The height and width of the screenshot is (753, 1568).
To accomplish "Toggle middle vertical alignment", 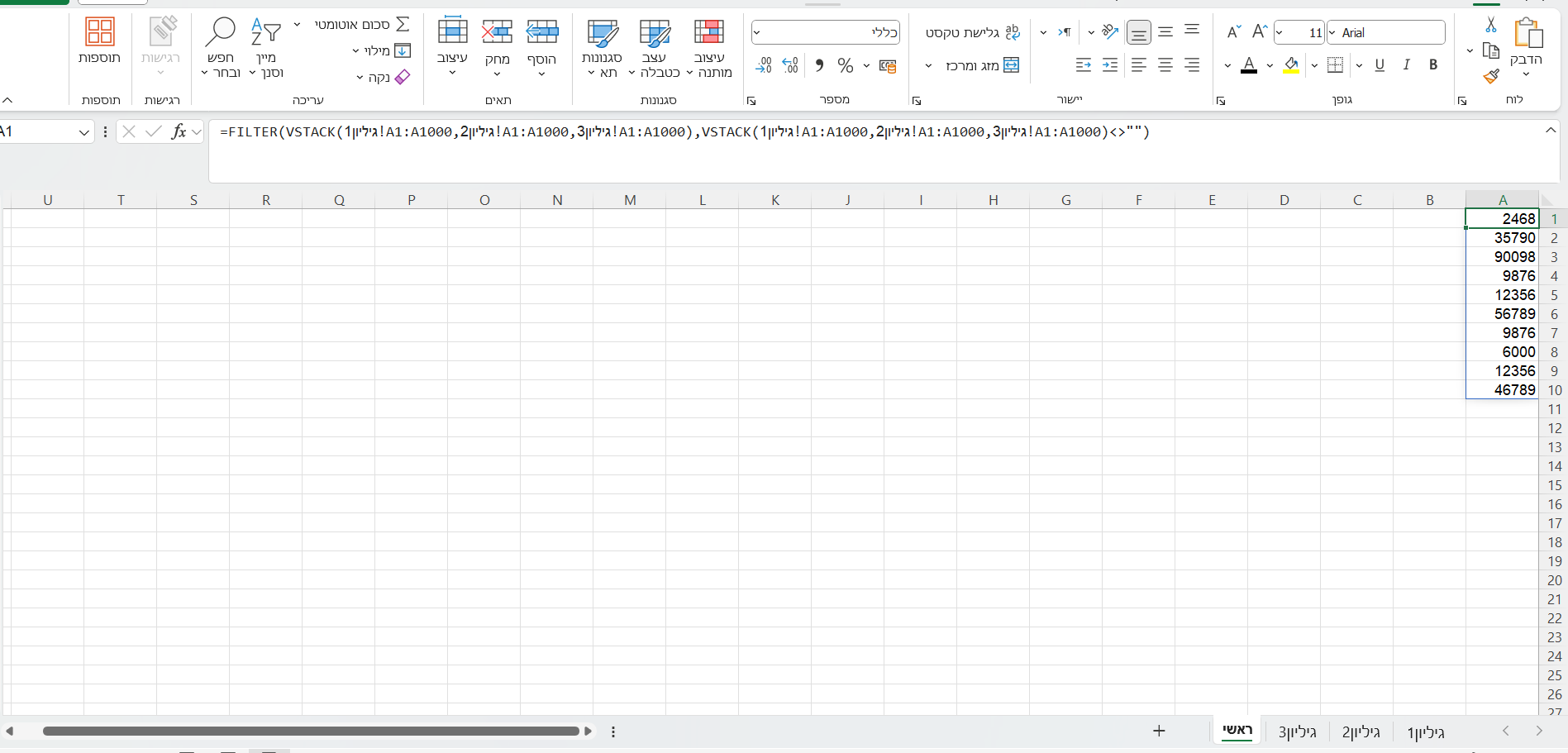I will point(1165,31).
